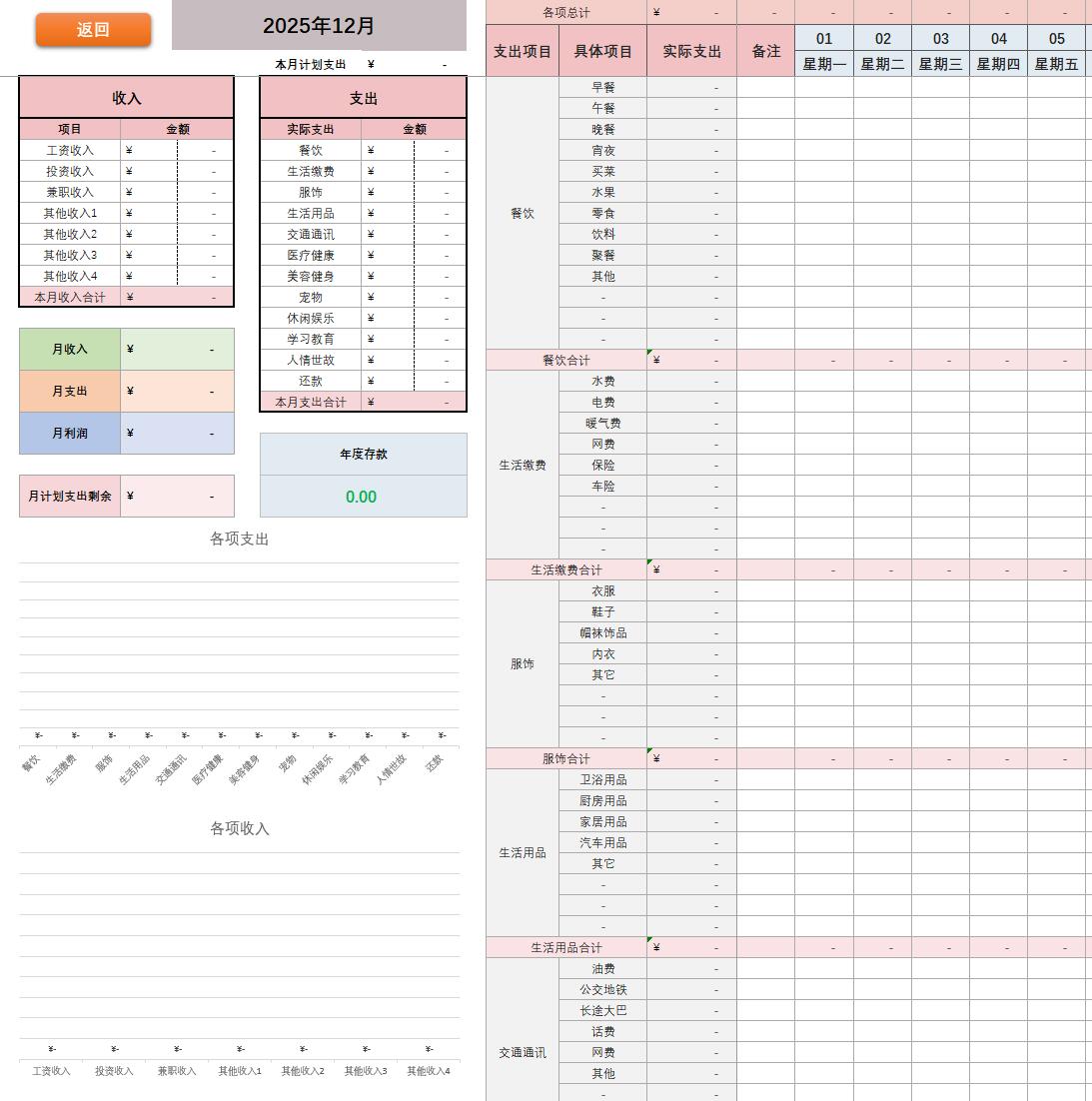1092x1101 pixels.
Task: Click the 01 date column header
Action: click(x=824, y=39)
